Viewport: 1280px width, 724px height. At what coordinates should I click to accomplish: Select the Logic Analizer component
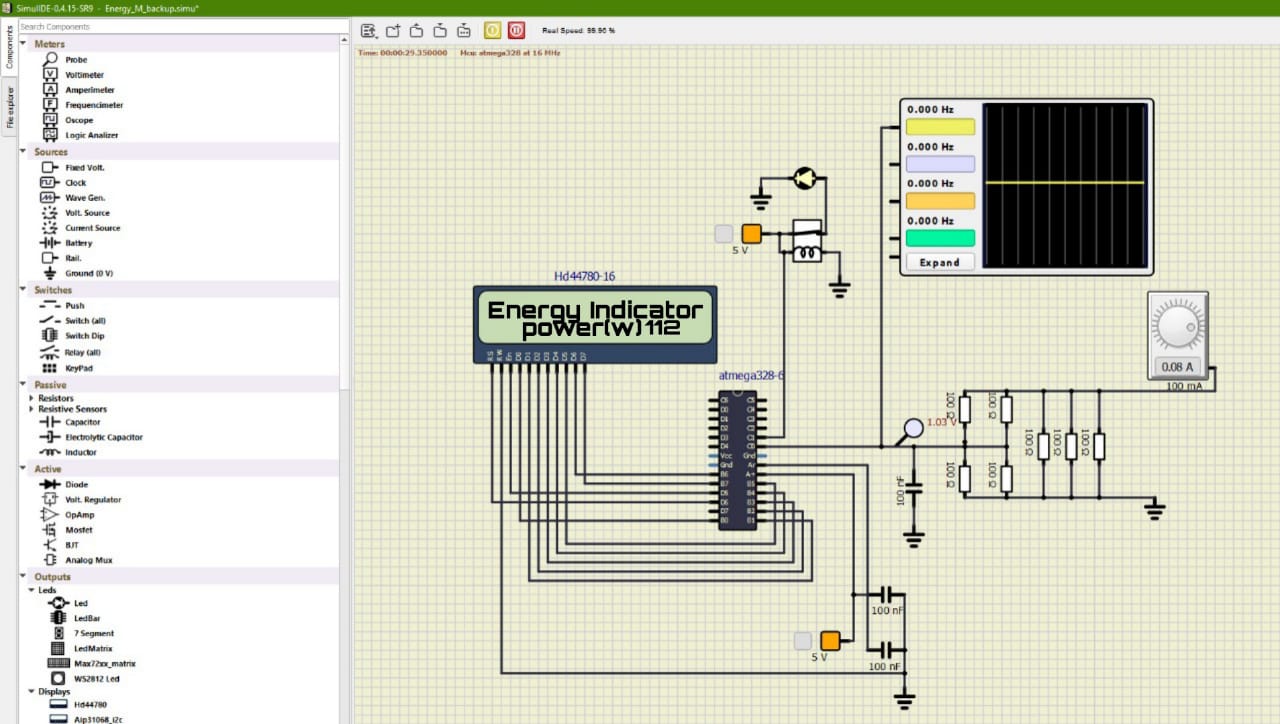[x=80, y=135]
